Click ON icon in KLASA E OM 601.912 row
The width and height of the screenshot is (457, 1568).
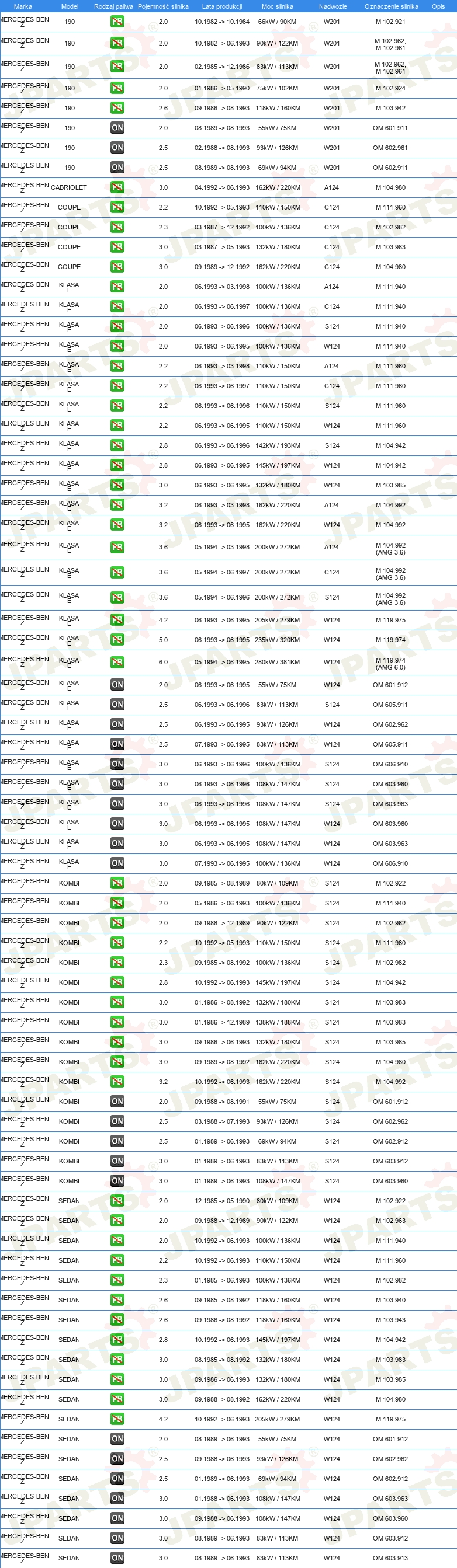point(117,685)
